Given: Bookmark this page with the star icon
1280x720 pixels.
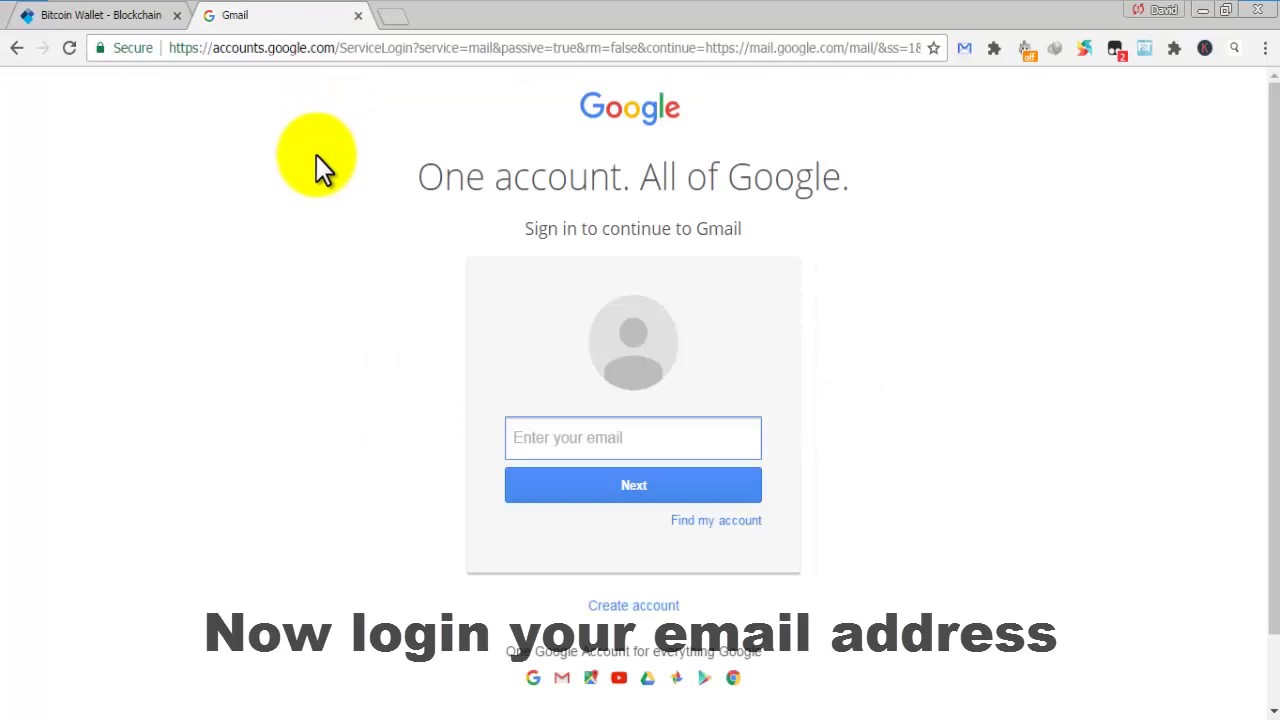Looking at the screenshot, I should click(x=933, y=48).
